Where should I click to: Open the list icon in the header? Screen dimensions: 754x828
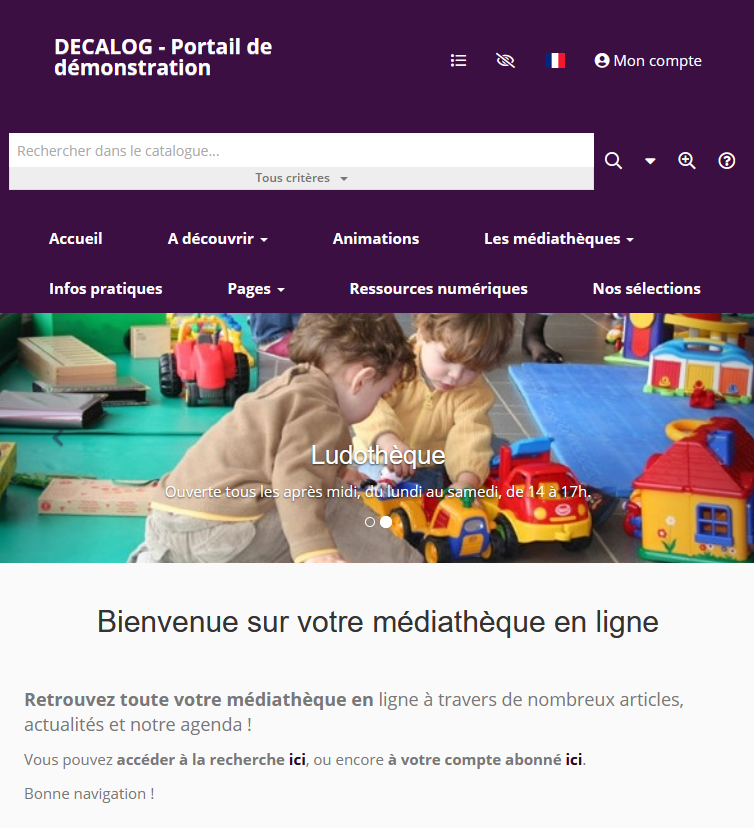click(458, 61)
